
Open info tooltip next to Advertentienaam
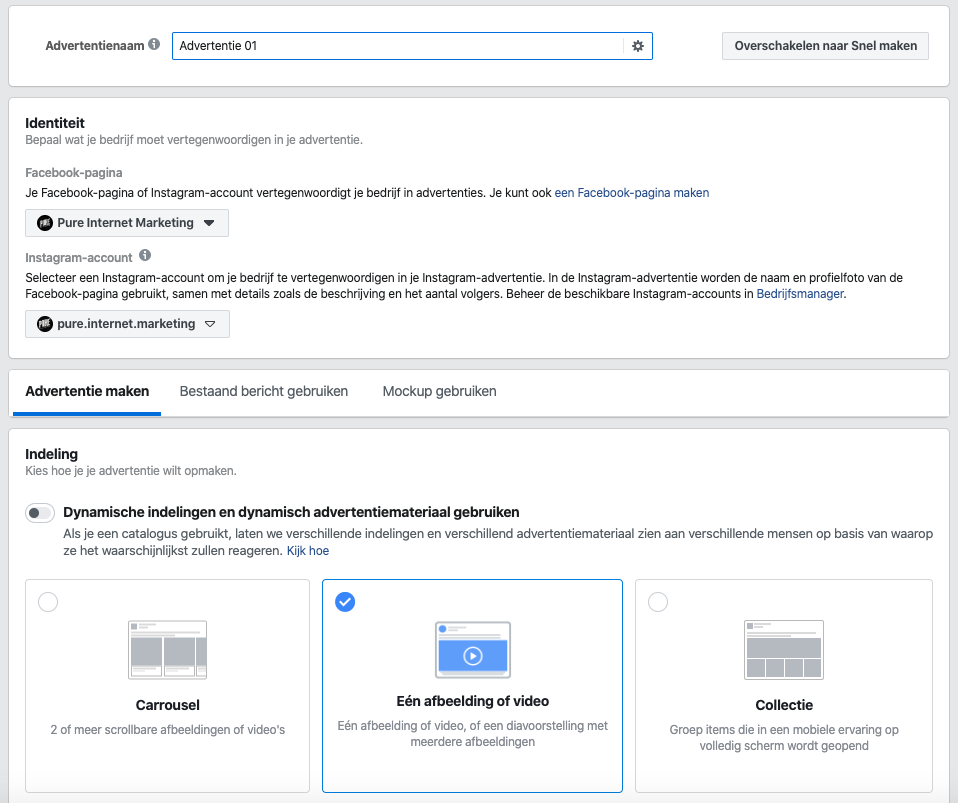click(154, 44)
